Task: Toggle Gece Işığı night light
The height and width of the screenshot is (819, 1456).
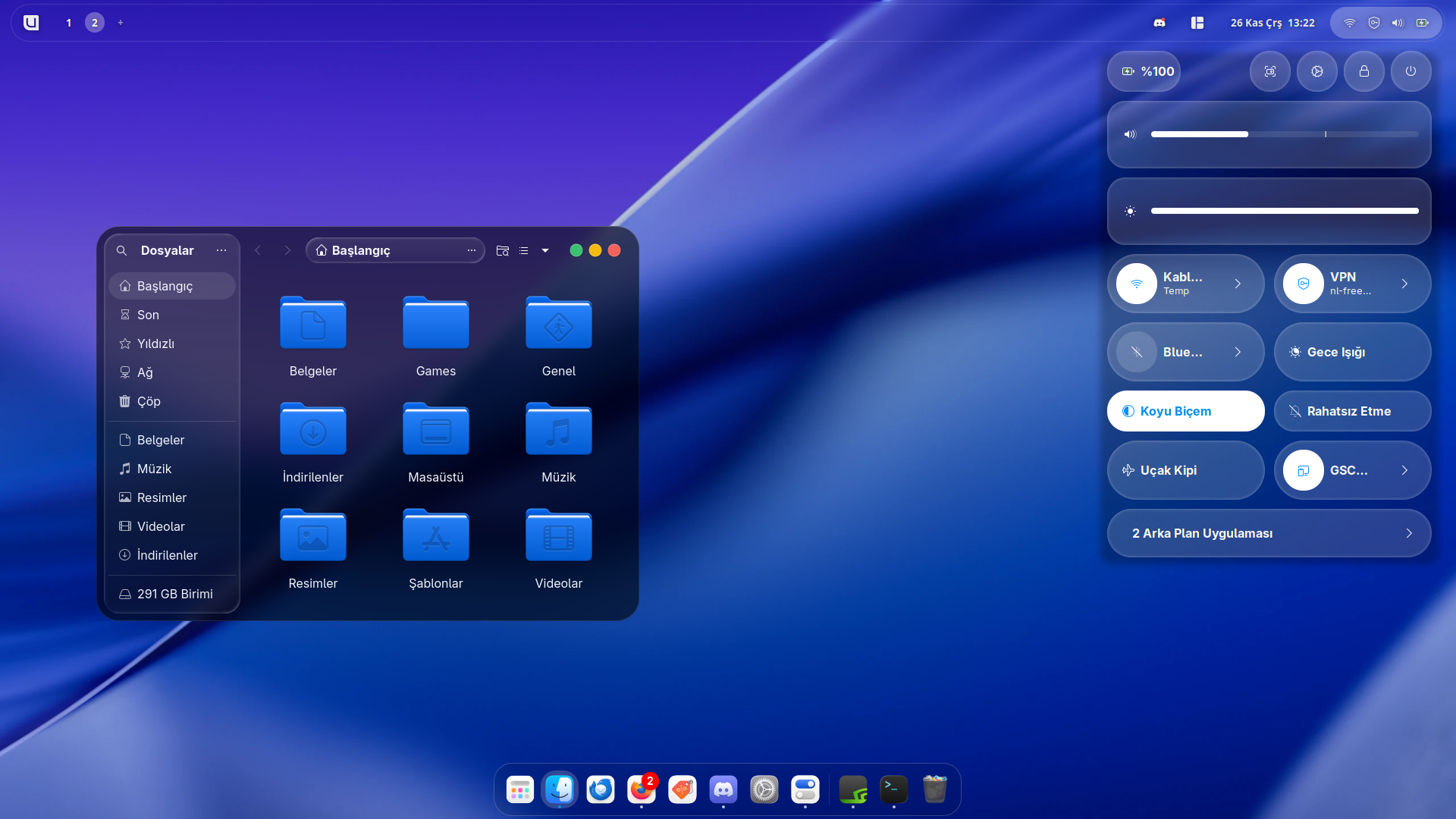Action: pyautogui.click(x=1352, y=352)
